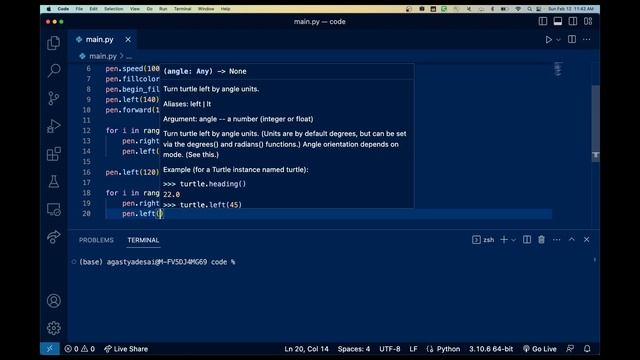The width and height of the screenshot is (640, 360).
Task: Open the zsh terminal shell selector
Action: [483, 240]
